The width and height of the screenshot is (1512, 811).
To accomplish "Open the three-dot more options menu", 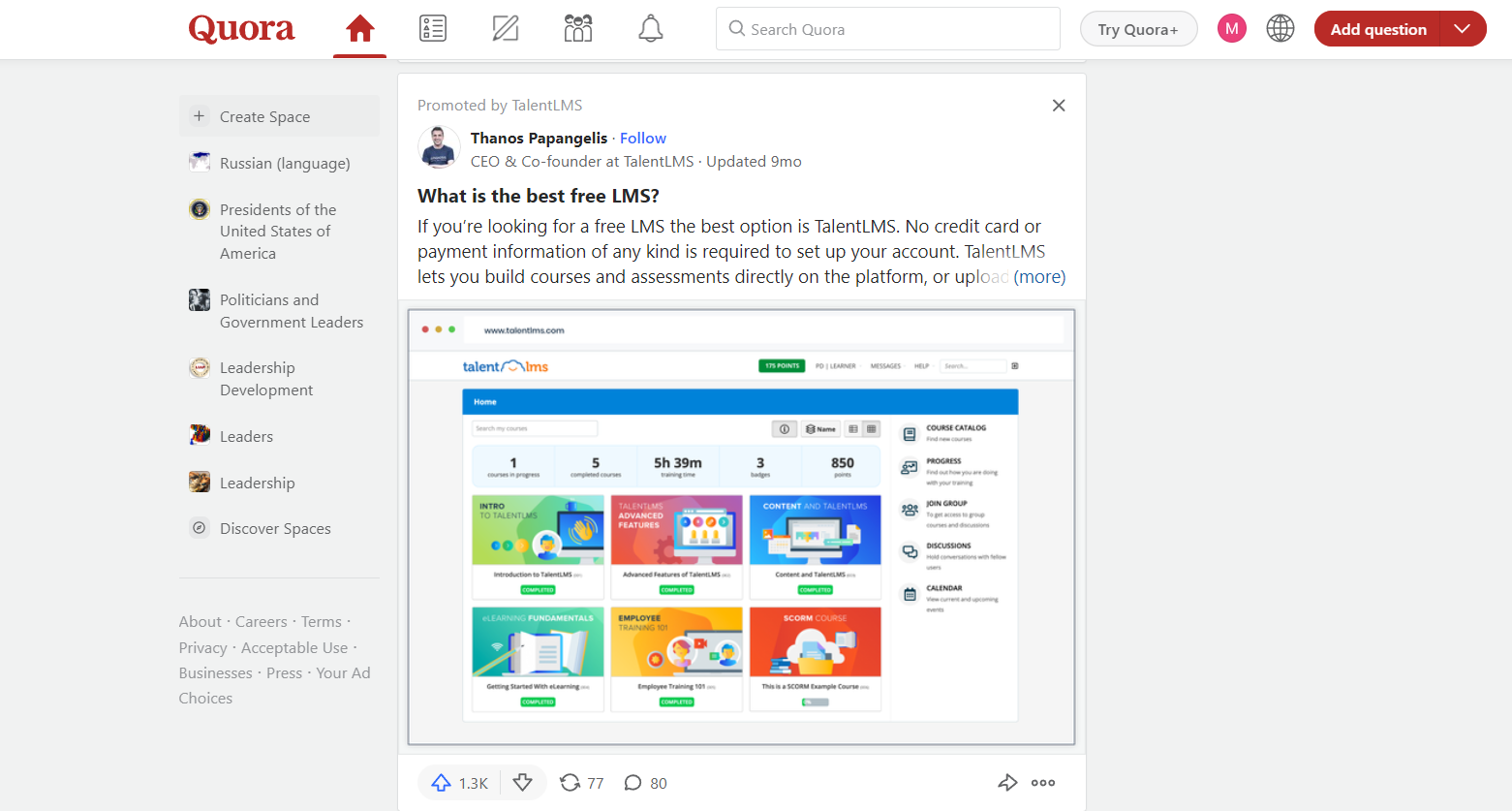I will pyautogui.click(x=1043, y=783).
